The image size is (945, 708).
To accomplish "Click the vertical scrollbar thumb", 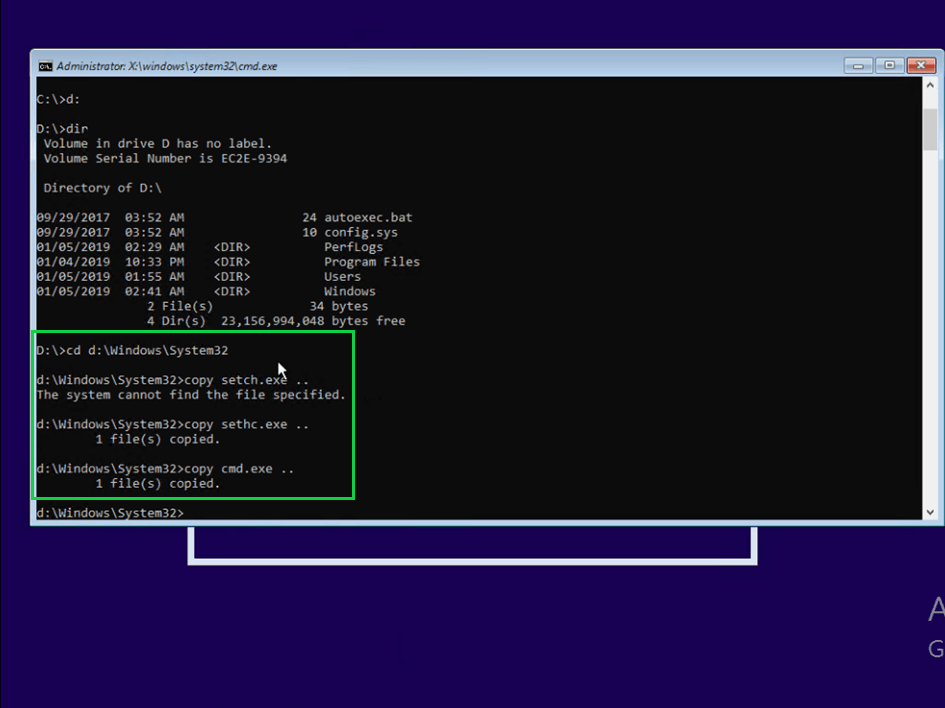I will (930, 125).
